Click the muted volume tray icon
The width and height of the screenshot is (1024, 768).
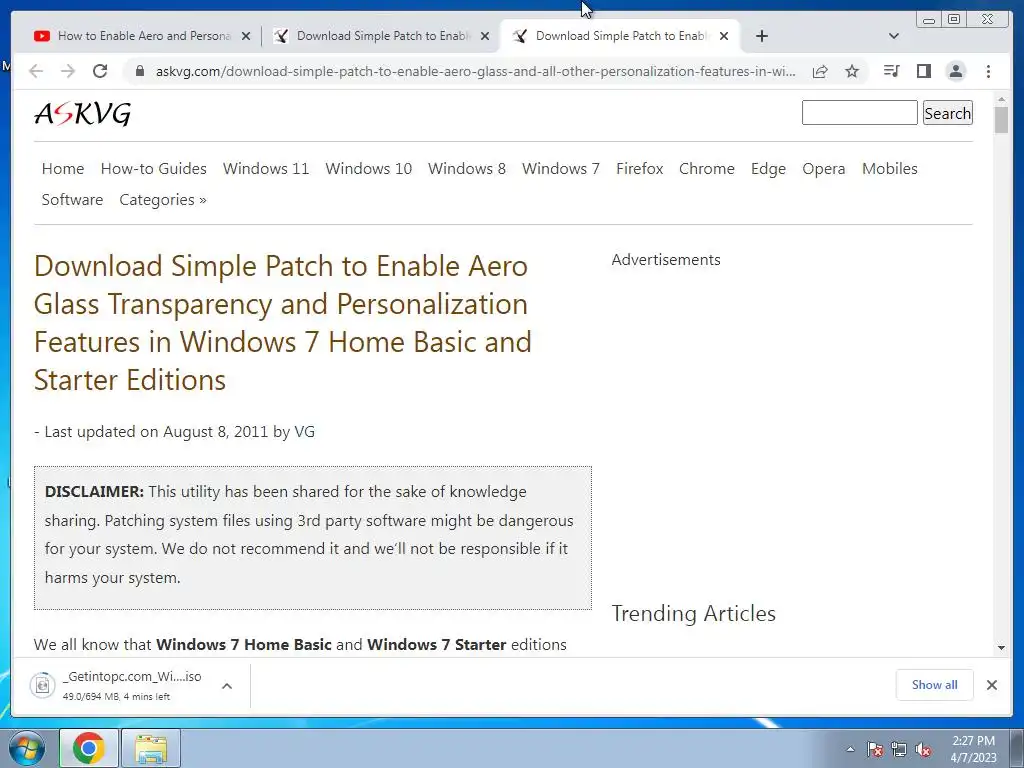(923, 749)
